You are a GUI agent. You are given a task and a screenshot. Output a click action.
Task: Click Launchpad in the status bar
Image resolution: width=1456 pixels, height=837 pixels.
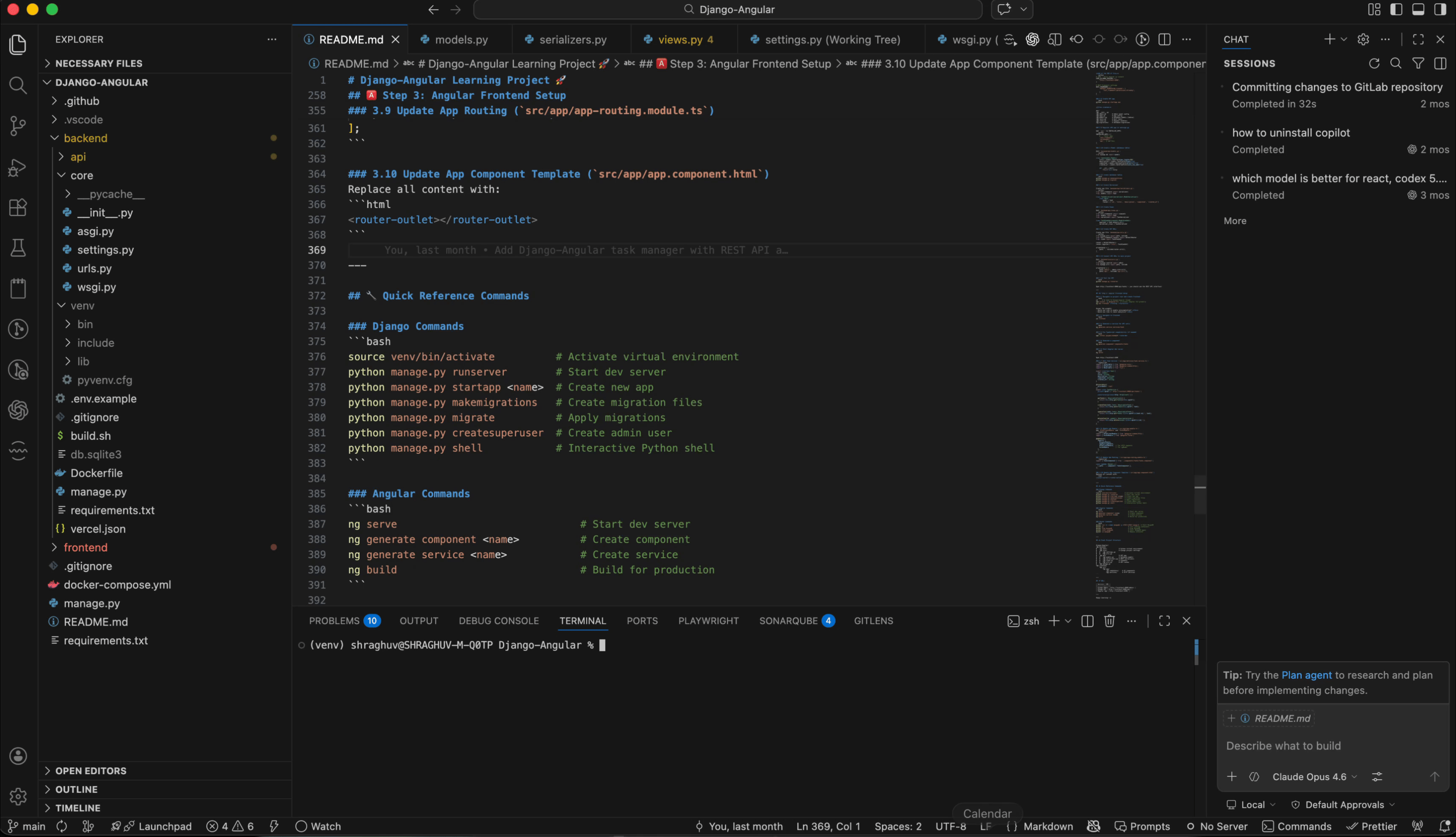(151, 826)
